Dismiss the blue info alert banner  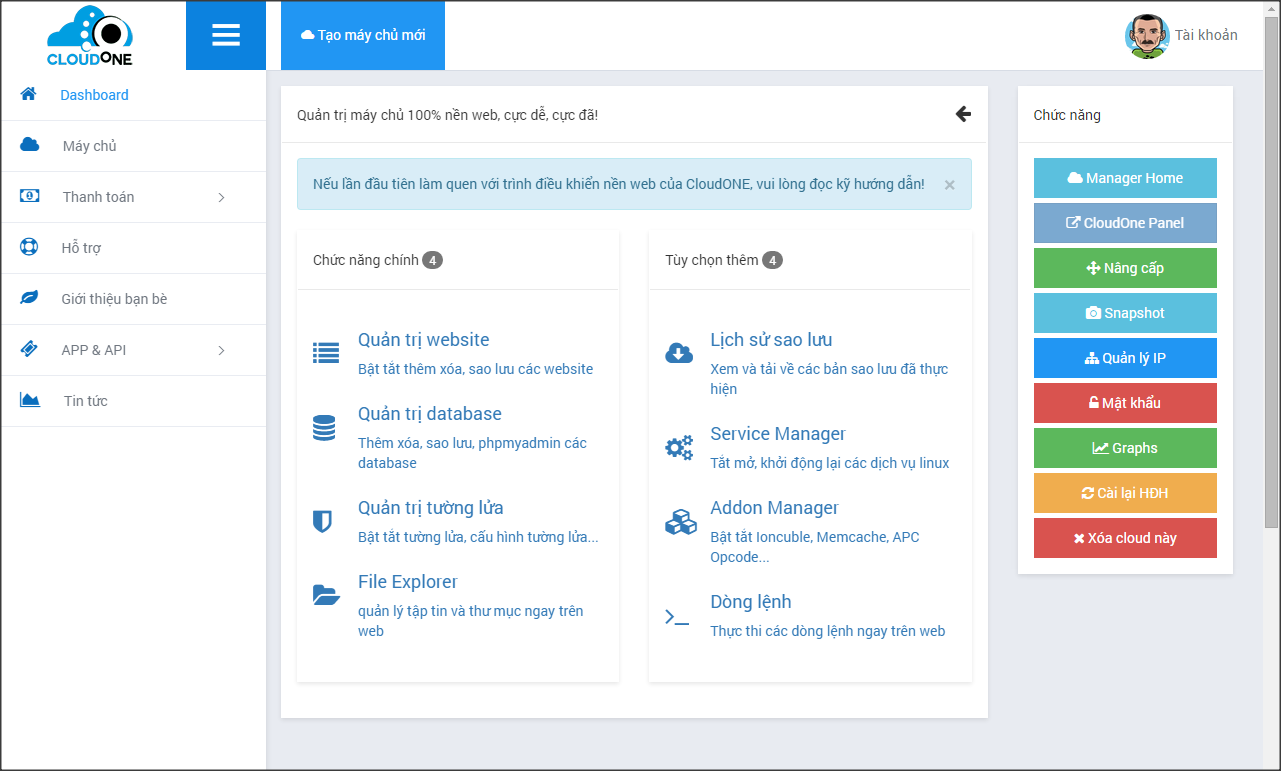tap(949, 185)
